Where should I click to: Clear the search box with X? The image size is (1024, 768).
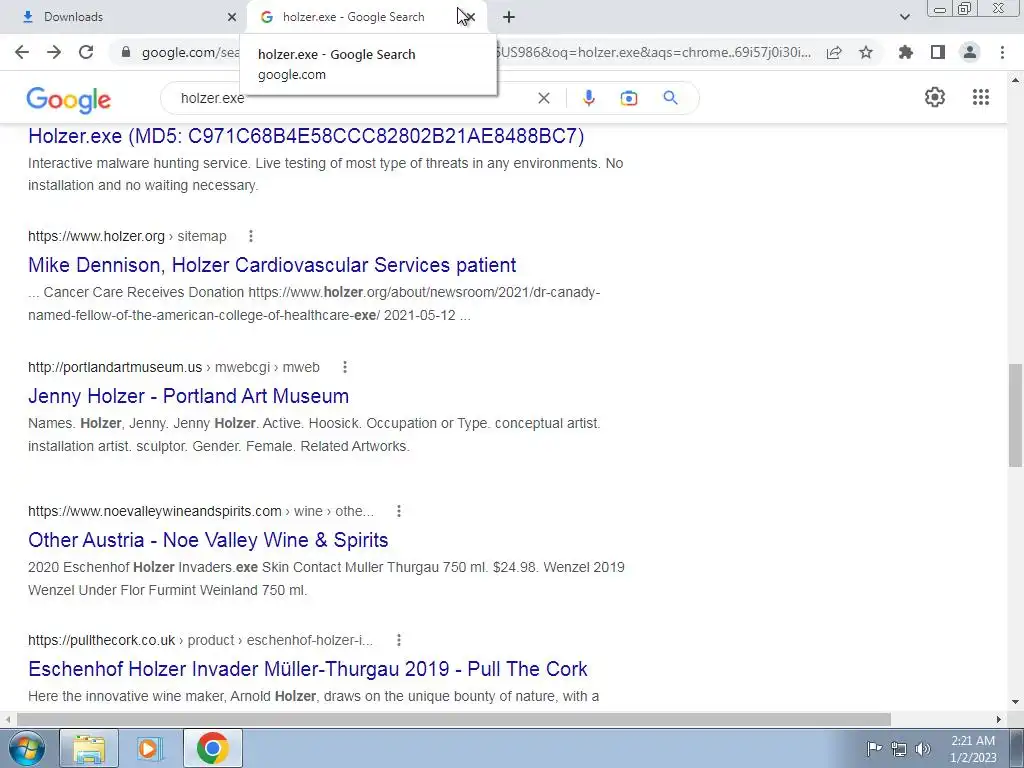(x=543, y=98)
